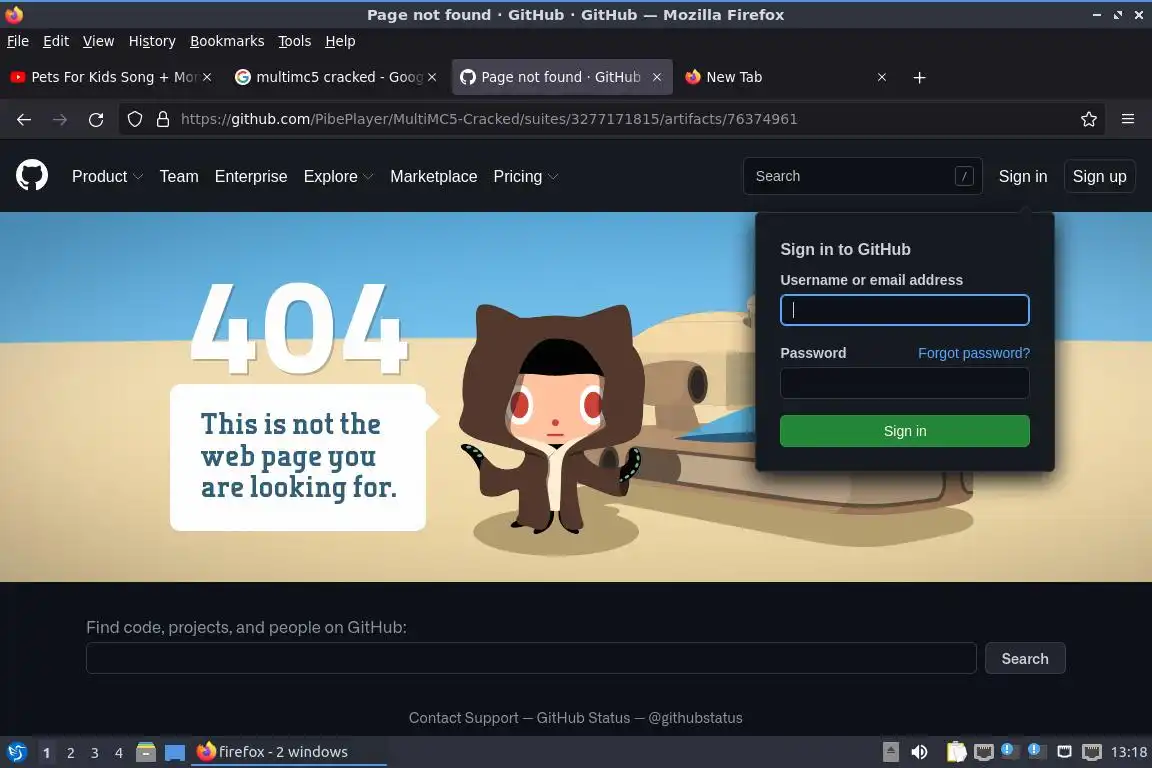Open the File menu
Image resolution: width=1152 pixels, height=768 pixels.
[x=18, y=41]
